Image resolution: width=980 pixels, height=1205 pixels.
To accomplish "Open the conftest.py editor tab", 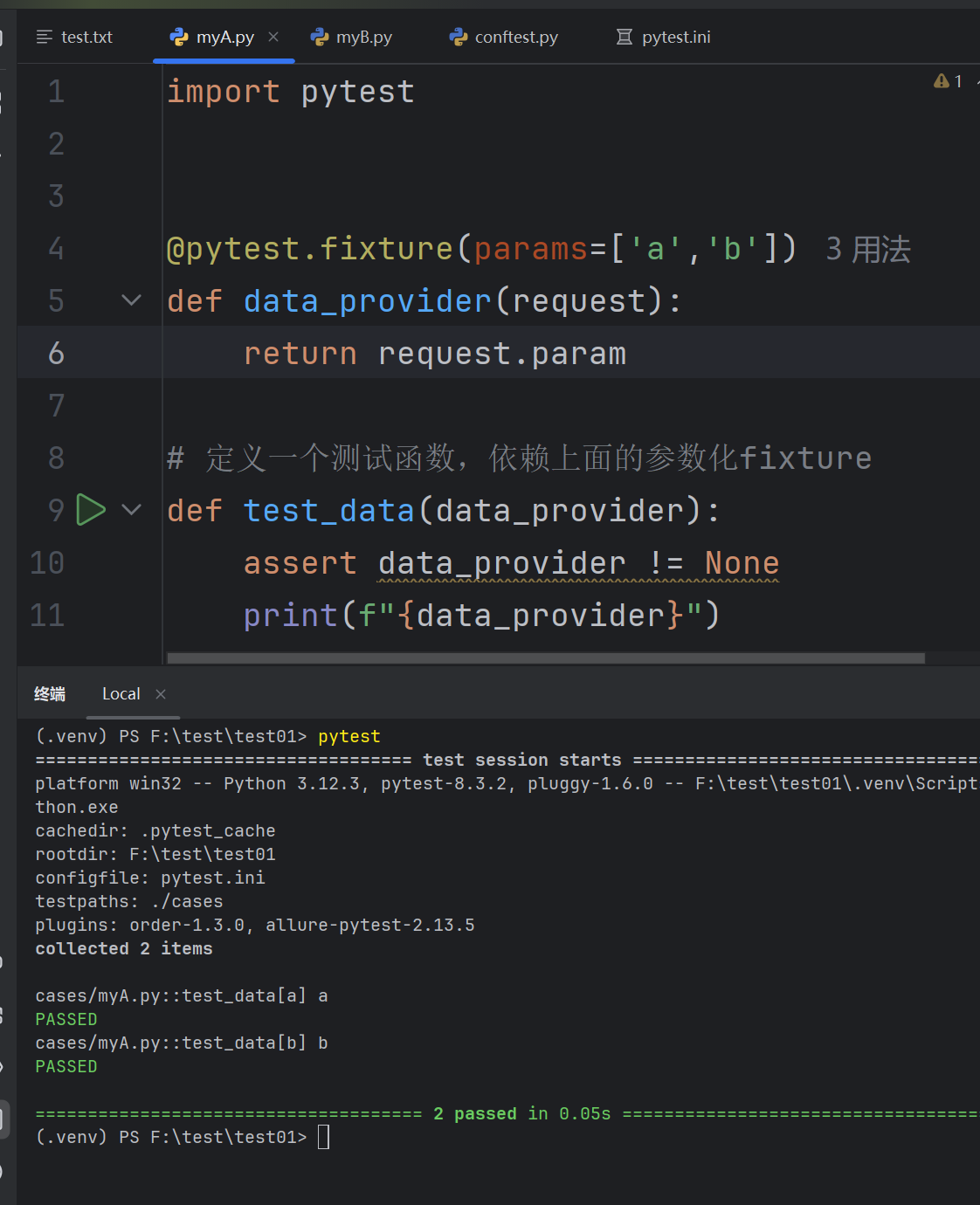I will 504,37.
